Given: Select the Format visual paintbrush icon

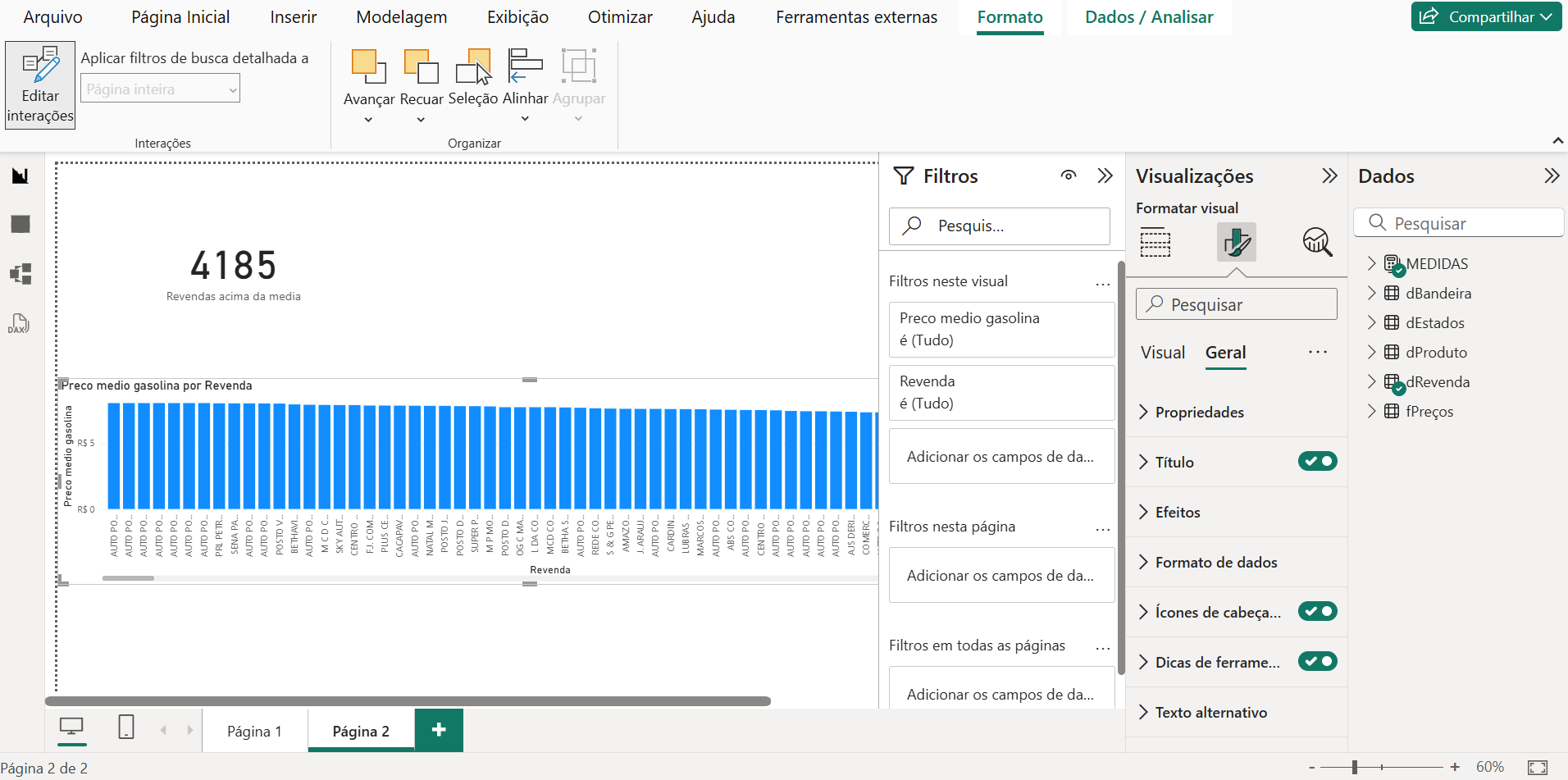Looking at the screenshot, I should (x=1236, y=243).
